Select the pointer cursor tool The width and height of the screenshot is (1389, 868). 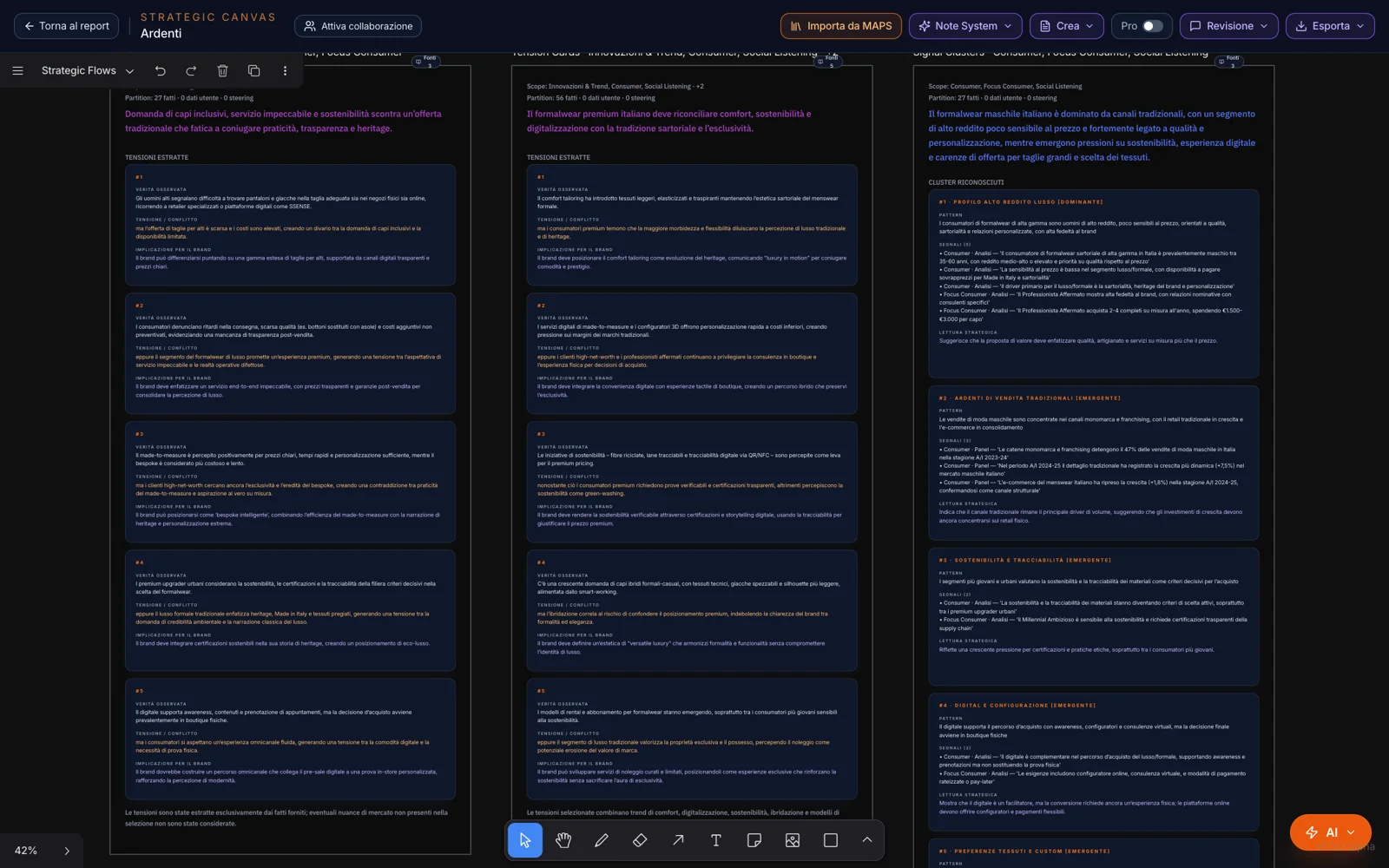524,840
